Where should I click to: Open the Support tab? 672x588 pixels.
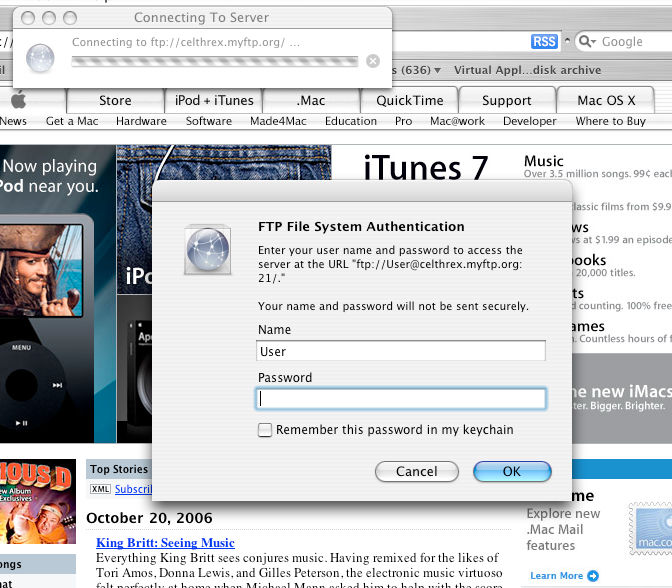(507, 100)
